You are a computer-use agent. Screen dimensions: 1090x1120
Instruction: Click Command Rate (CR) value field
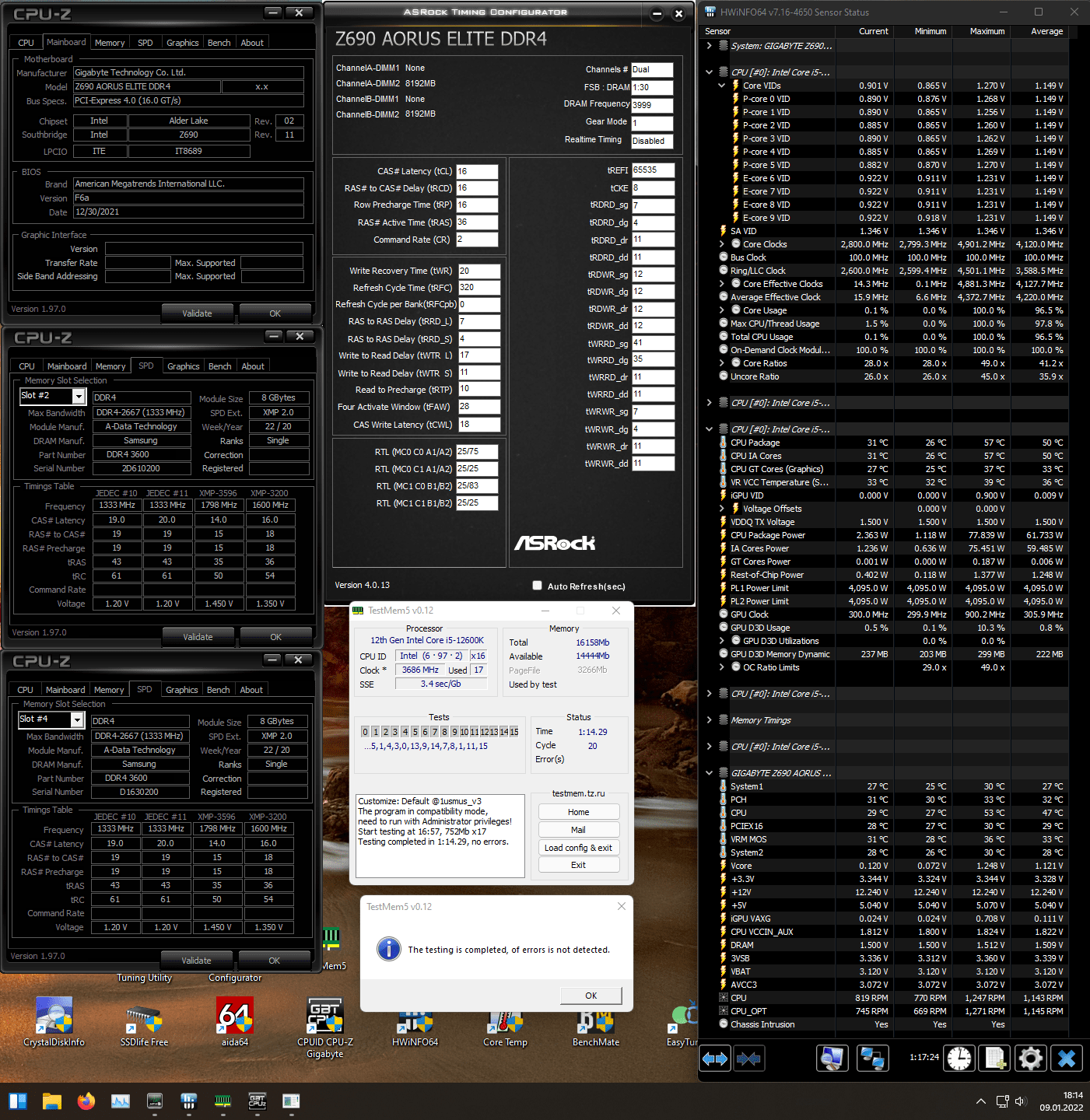click(477, 240)
